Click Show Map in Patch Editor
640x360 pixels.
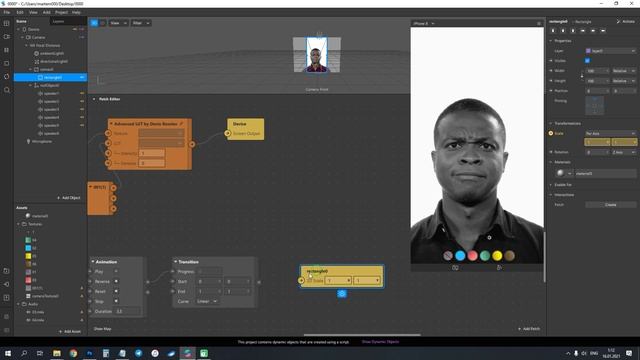tap(102, 329)
